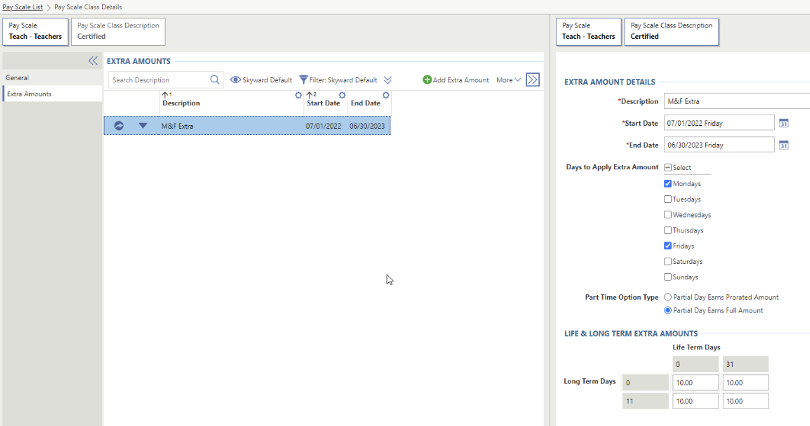Collapse the left sidebar with double chevron
Image resolution: width=810 pixels, height=426 pixels.
click(x=93, y=61)
